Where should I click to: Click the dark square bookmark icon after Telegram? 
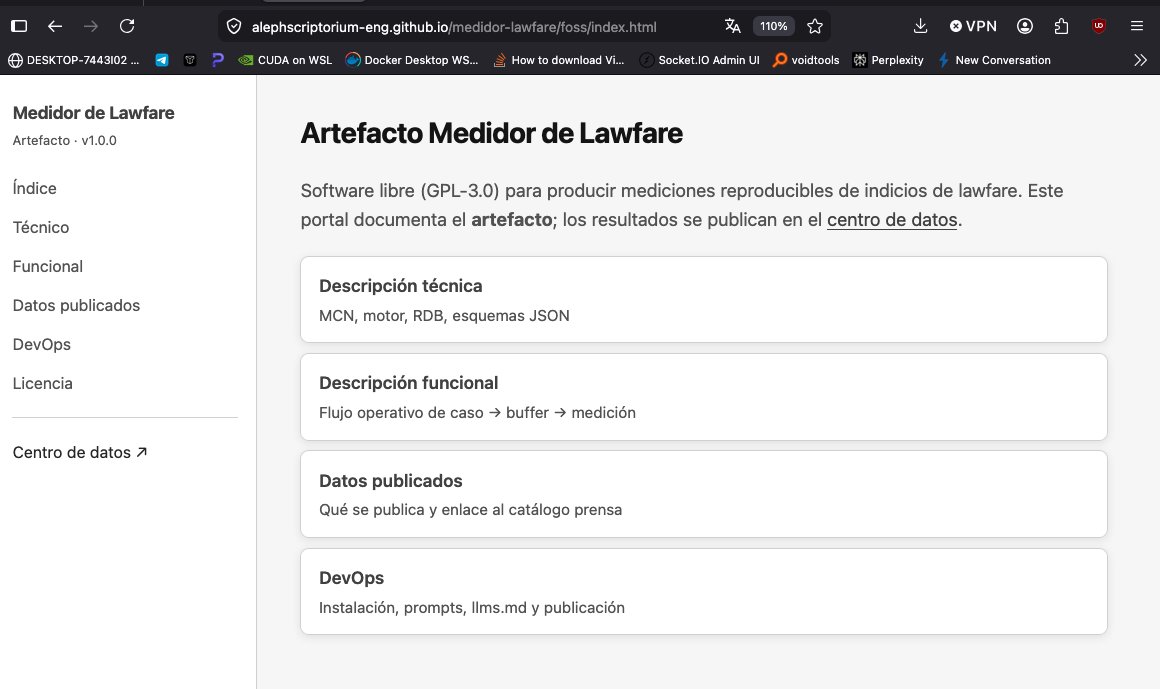(190, 60)
